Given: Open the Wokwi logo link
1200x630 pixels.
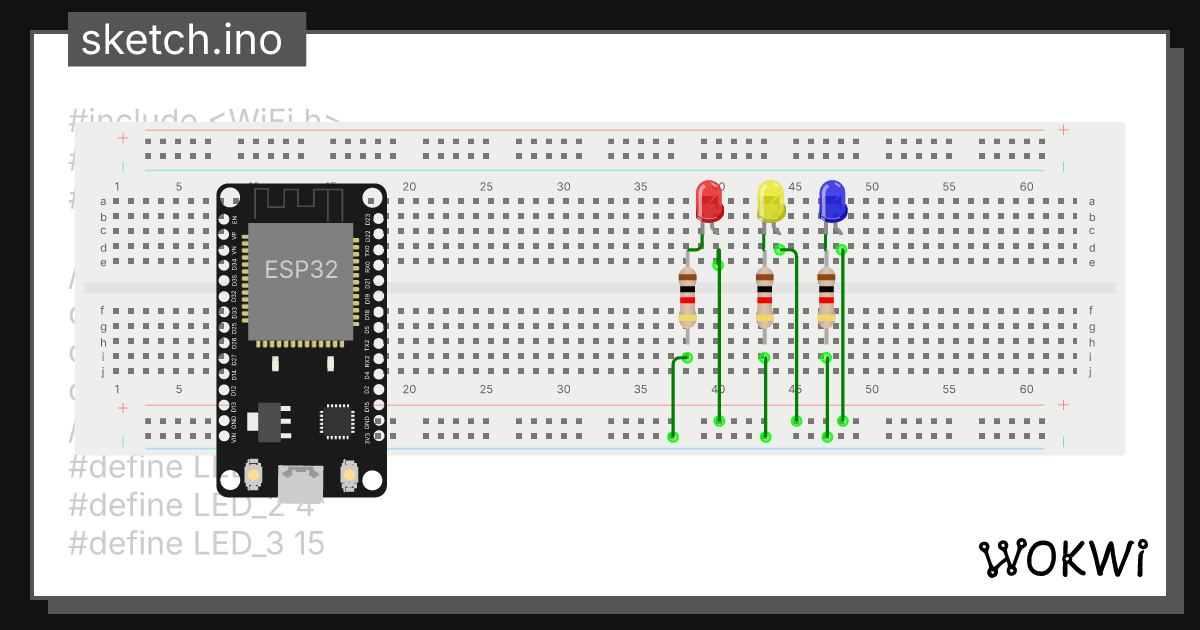Looking at the screenshot, I should pos(1062,557).
